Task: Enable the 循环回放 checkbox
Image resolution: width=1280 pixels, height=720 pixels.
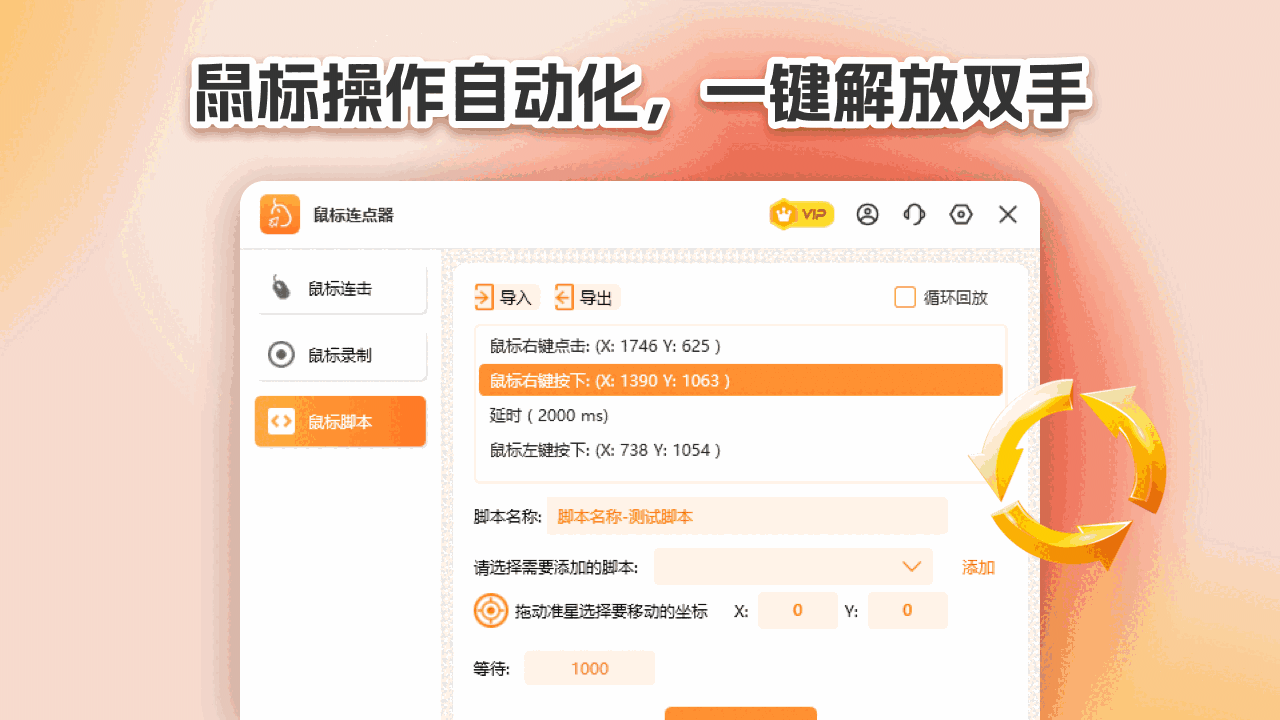Action: (905, 297)
